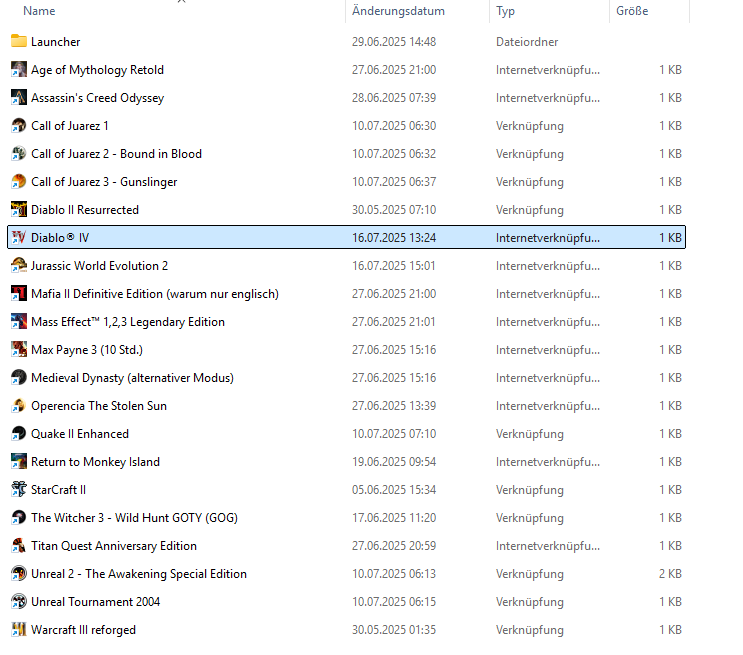Click the 'Diablo II Resurrected' file name

(84, 209)
